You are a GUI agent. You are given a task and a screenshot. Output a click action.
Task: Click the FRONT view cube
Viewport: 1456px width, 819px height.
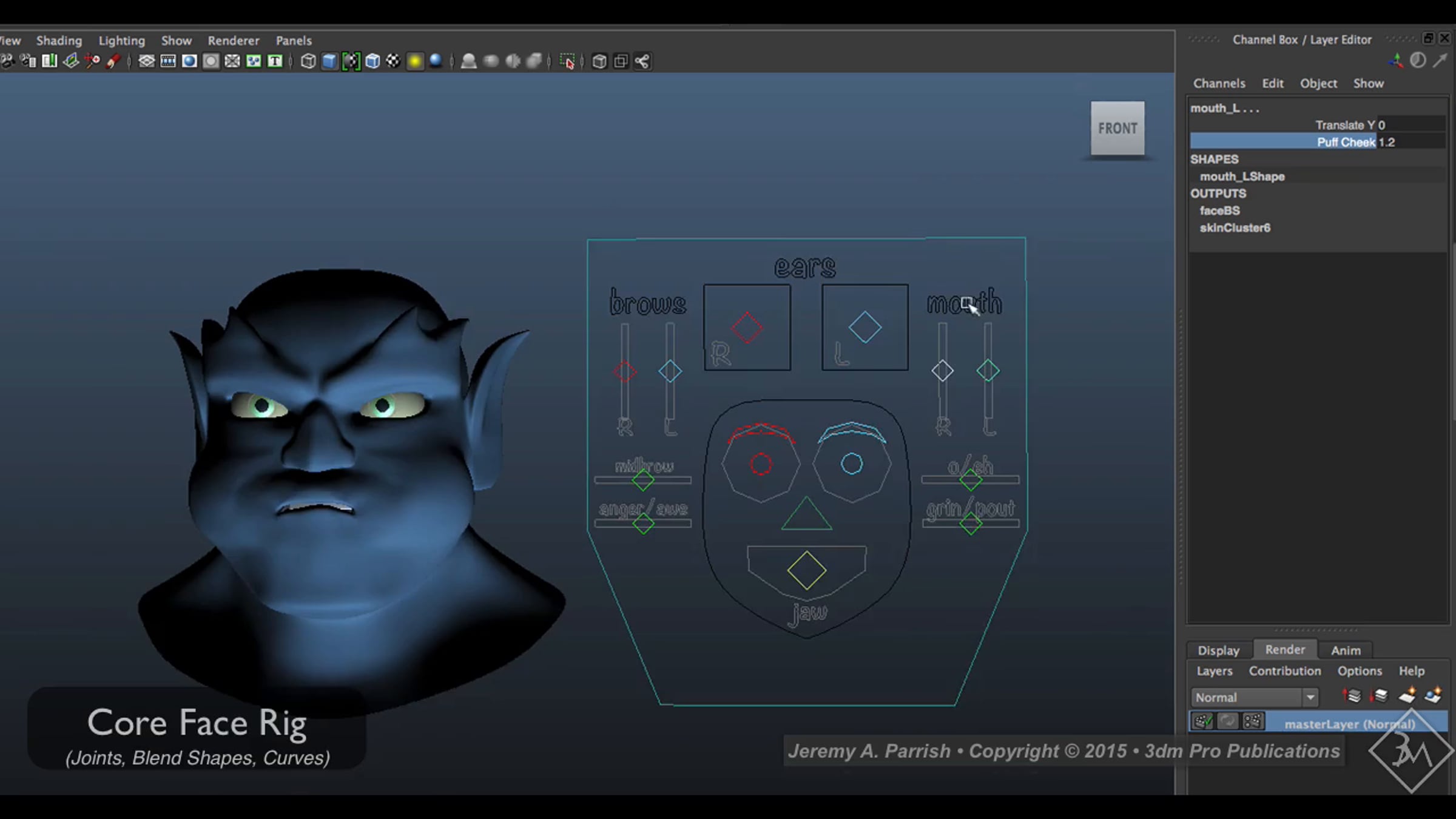1117,128
